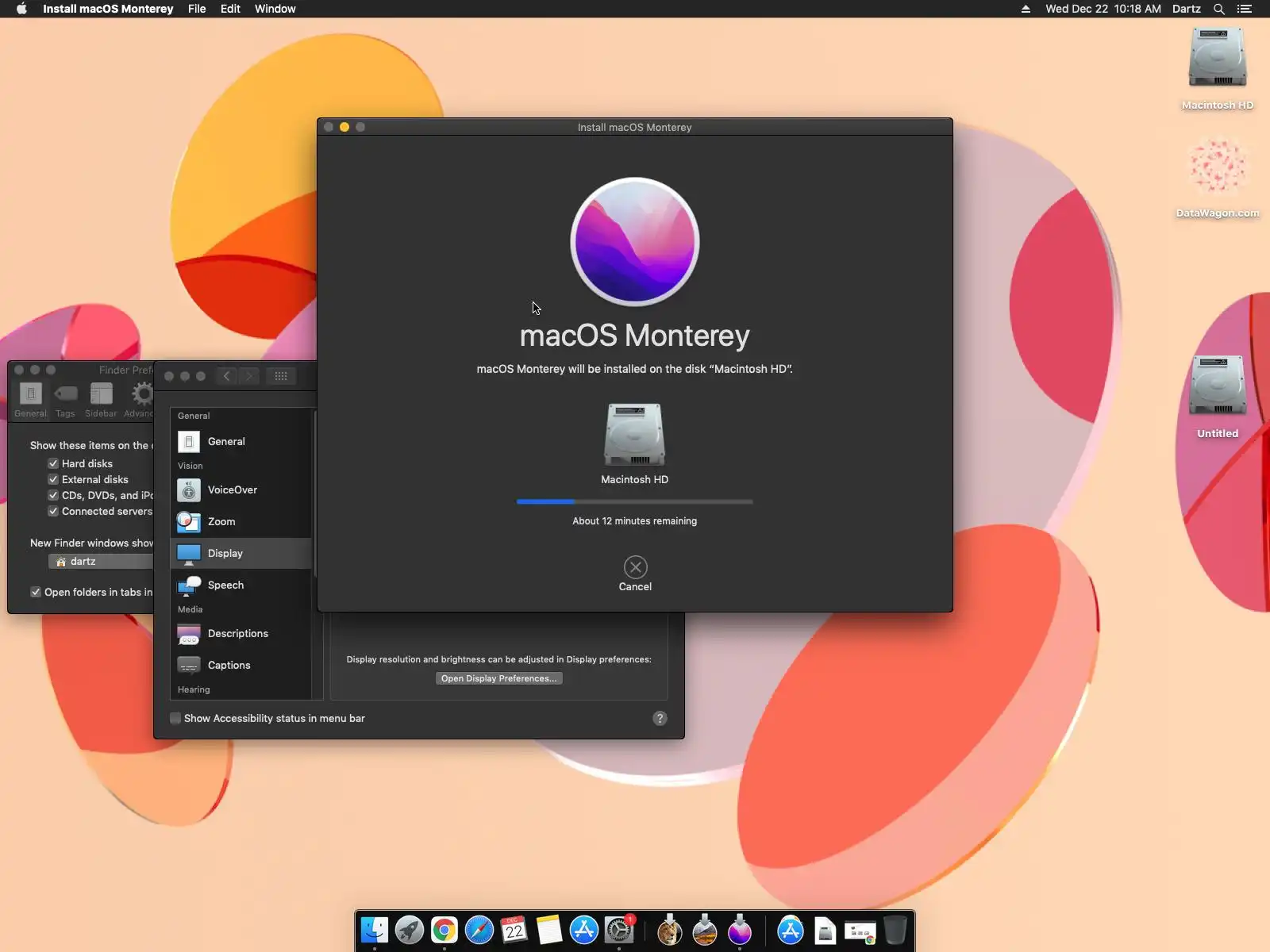This screenshot has width=1270, height=952.
Task: Open the Trash in the Dock
Action: tap(895, 930)
